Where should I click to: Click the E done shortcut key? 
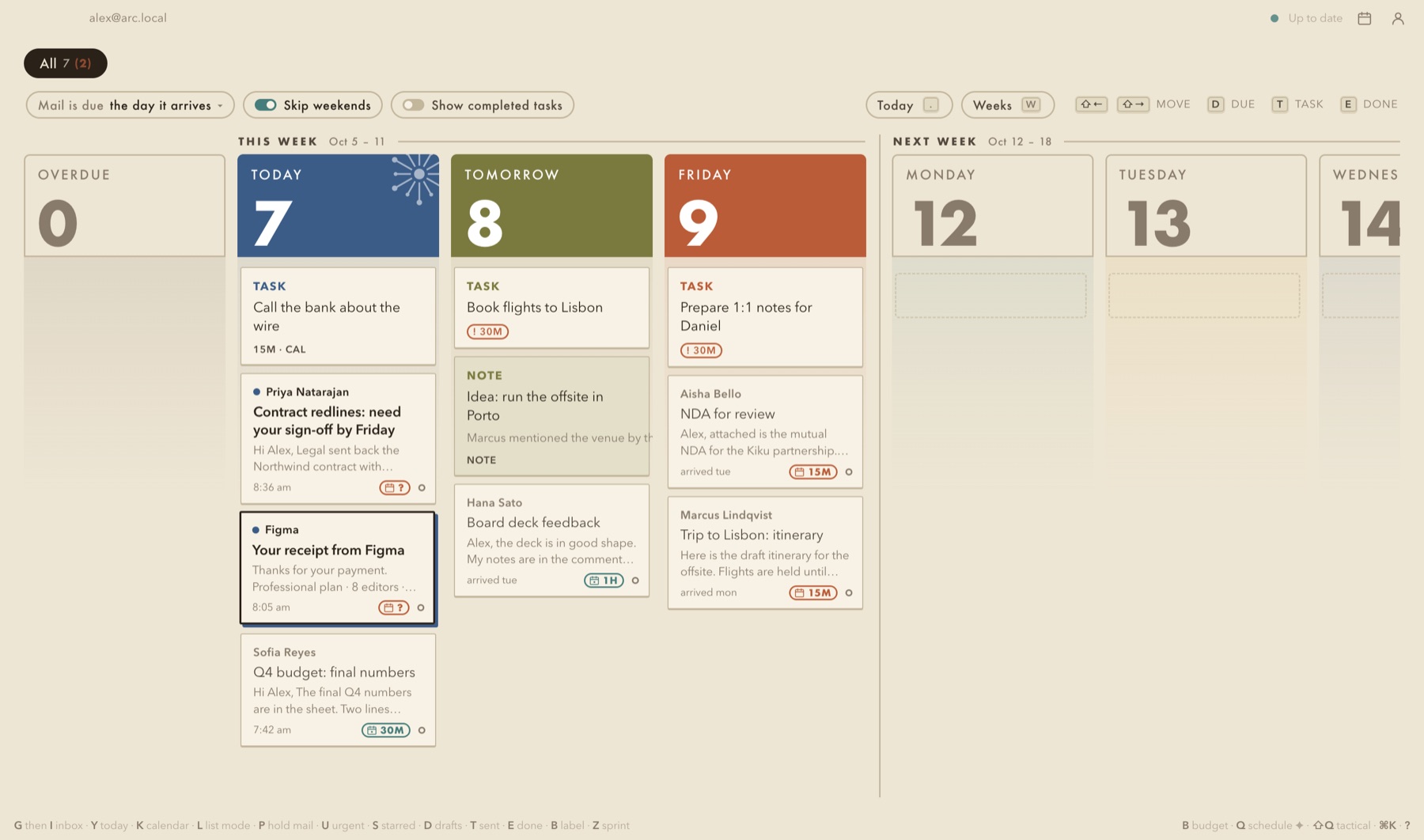(1348, 104)
